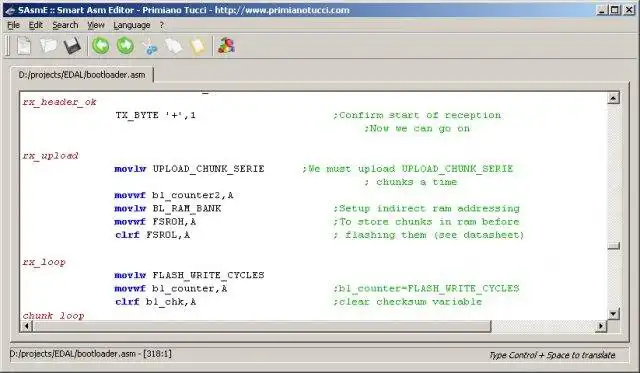Screen dimensions: 640x373
Task: Select the bootloader.asm document tab
Action: click(82, 75)
